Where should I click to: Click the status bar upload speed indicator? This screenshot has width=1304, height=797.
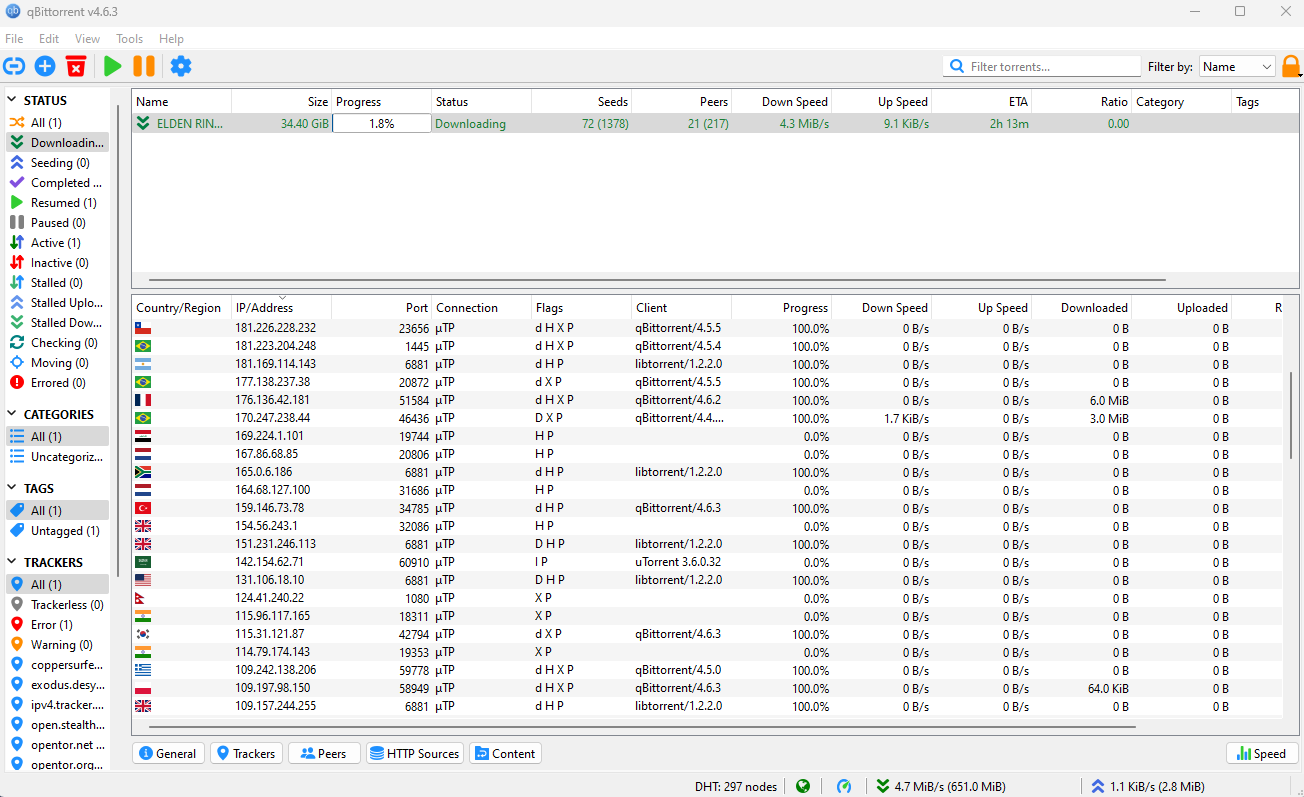pos(1147,786)
